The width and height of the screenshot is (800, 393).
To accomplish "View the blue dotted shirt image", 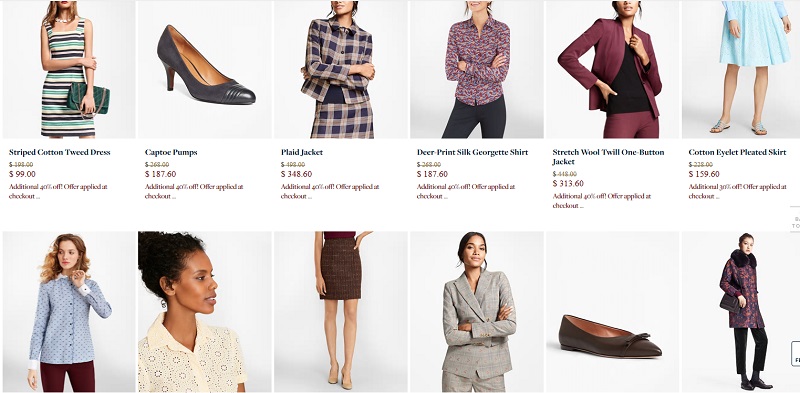I will (69, 312).
